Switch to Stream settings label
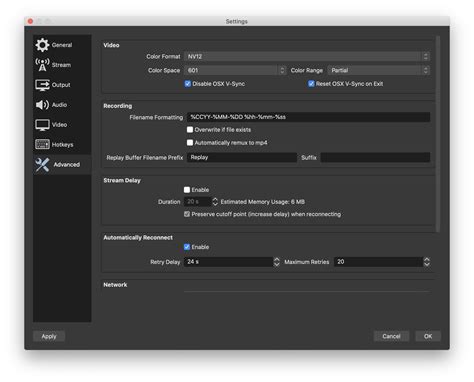The height and width of the screenshot is (382, 474). pos(61,65)
